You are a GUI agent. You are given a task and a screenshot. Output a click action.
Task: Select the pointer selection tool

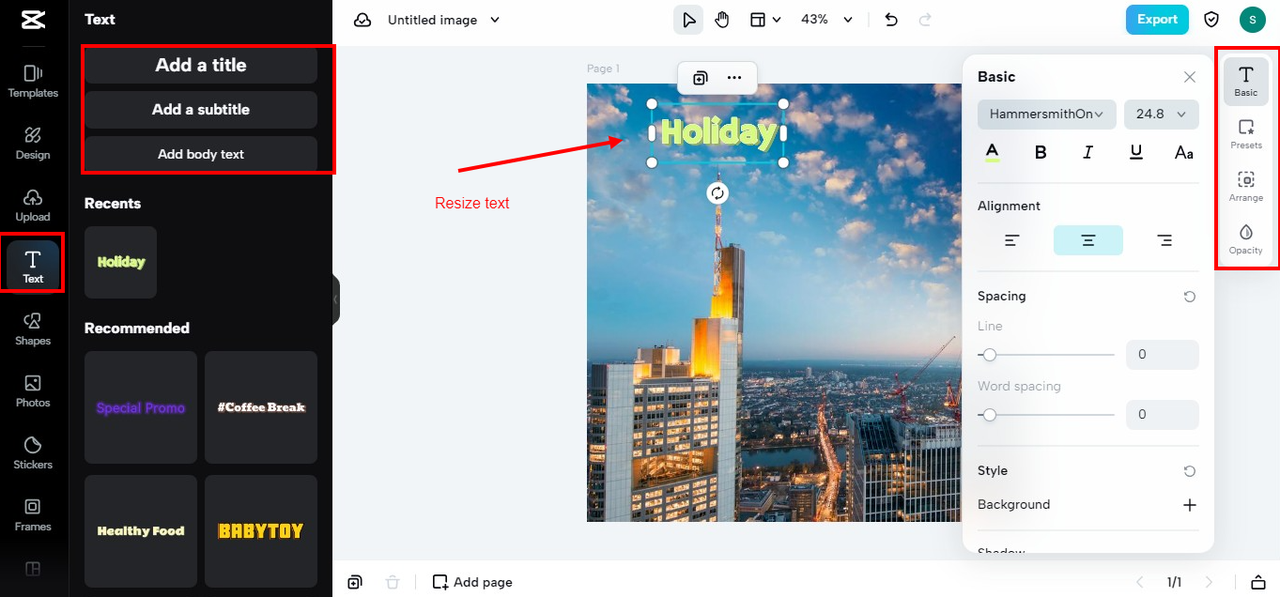pos(688,20)
